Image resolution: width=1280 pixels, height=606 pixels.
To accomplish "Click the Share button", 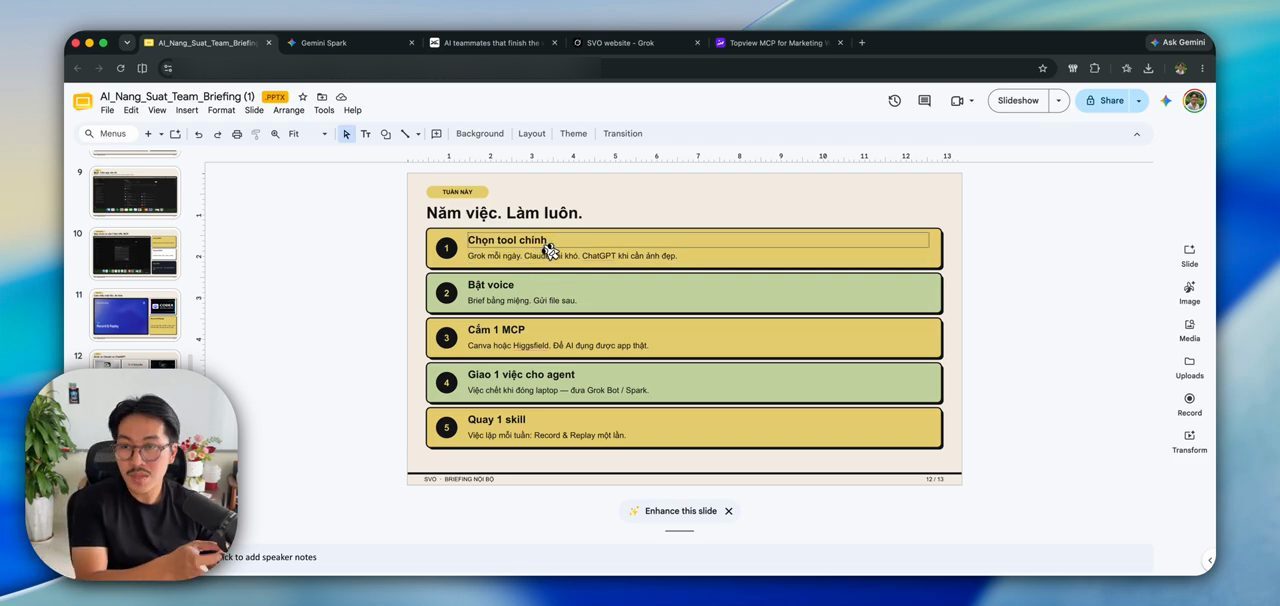I will [x=1104, y=101].
